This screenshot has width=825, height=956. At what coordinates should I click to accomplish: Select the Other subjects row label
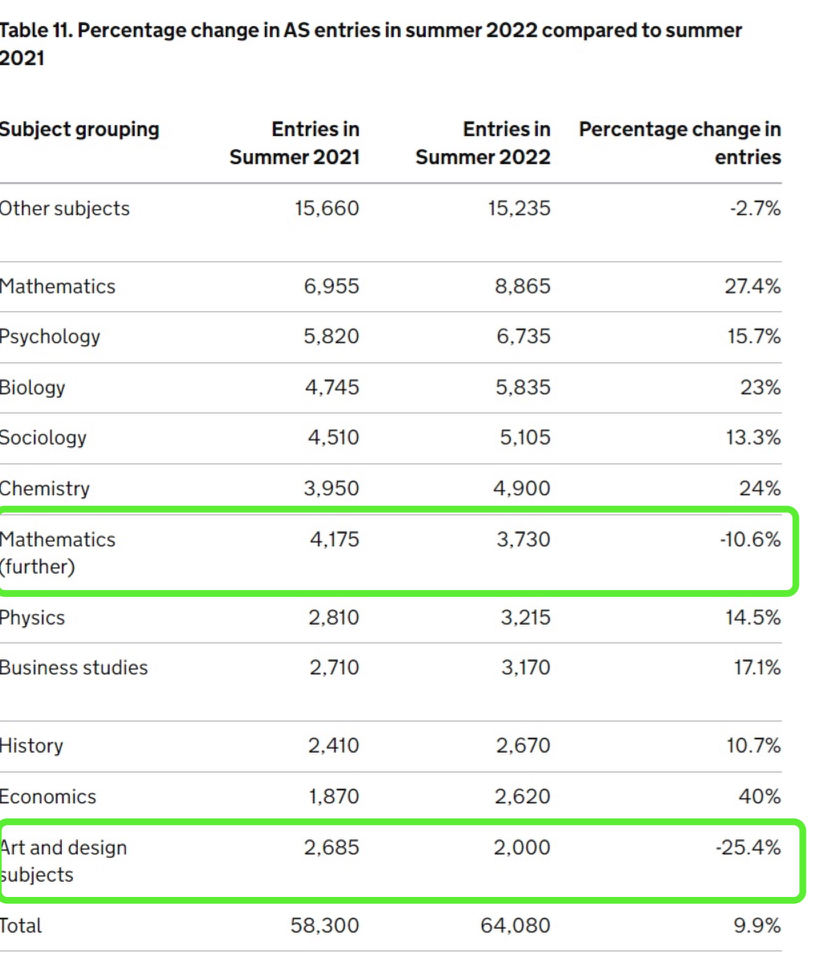point(65,208)
